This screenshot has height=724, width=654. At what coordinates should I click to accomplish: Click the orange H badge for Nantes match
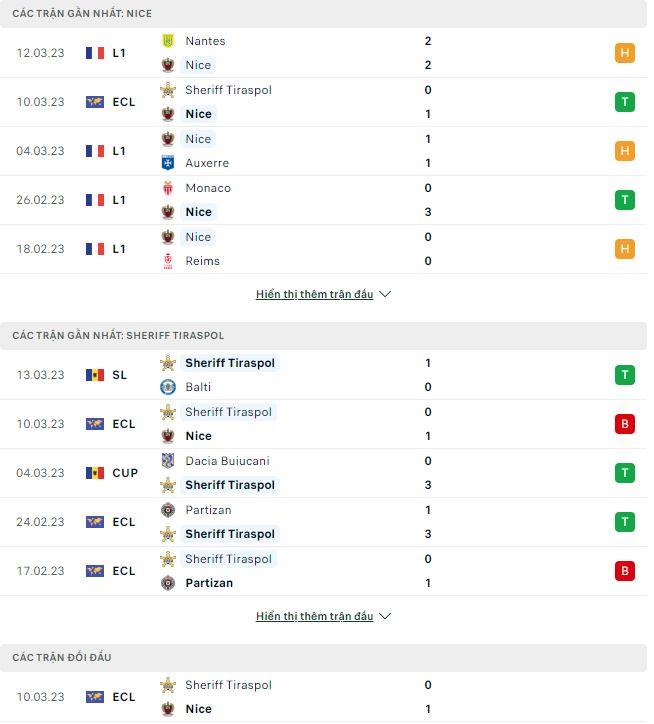click(x=624, y=53)
